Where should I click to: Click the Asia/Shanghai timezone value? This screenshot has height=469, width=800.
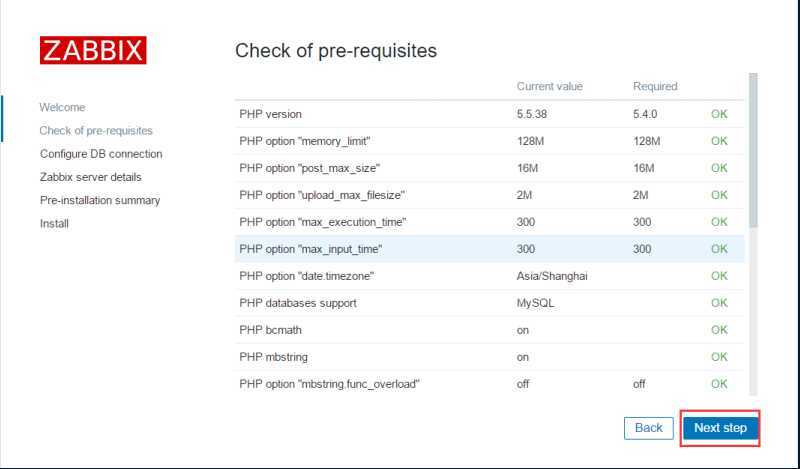click(552, 276)
